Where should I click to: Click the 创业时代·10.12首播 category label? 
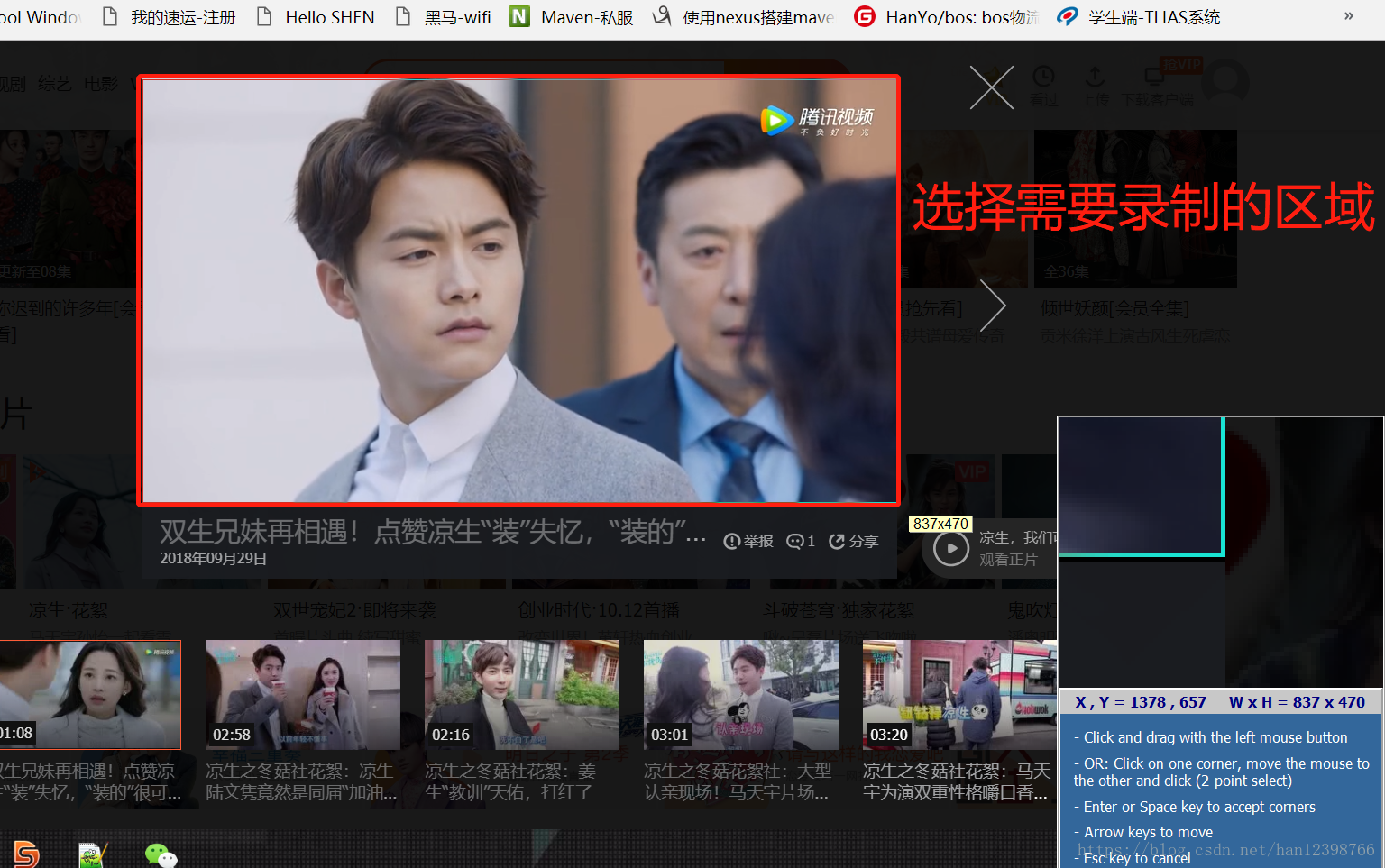pos(599,610)
